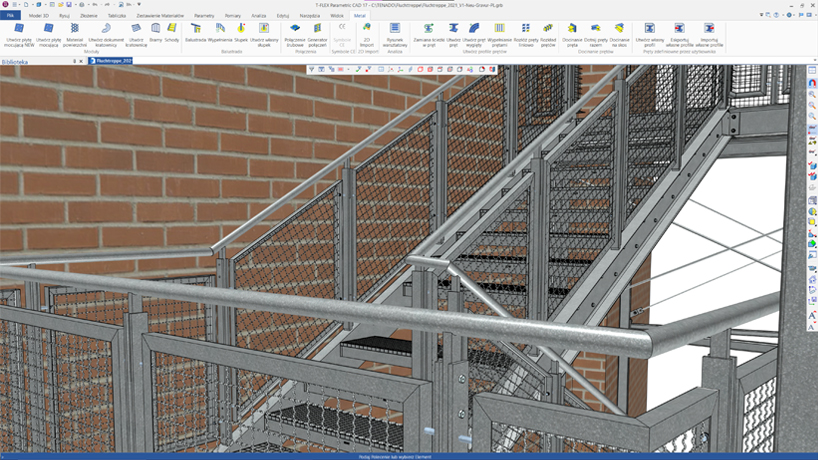Open the Narzędzia tab
Screen dimensions: 818x460
click(x=310, y=16)
